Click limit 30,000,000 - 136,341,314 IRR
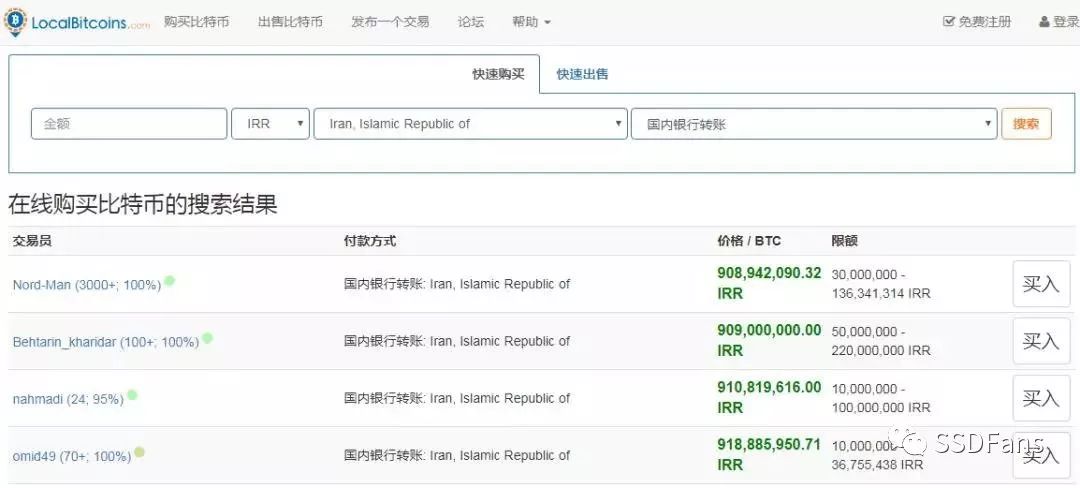1080x488 pixels. coord(881,284)
